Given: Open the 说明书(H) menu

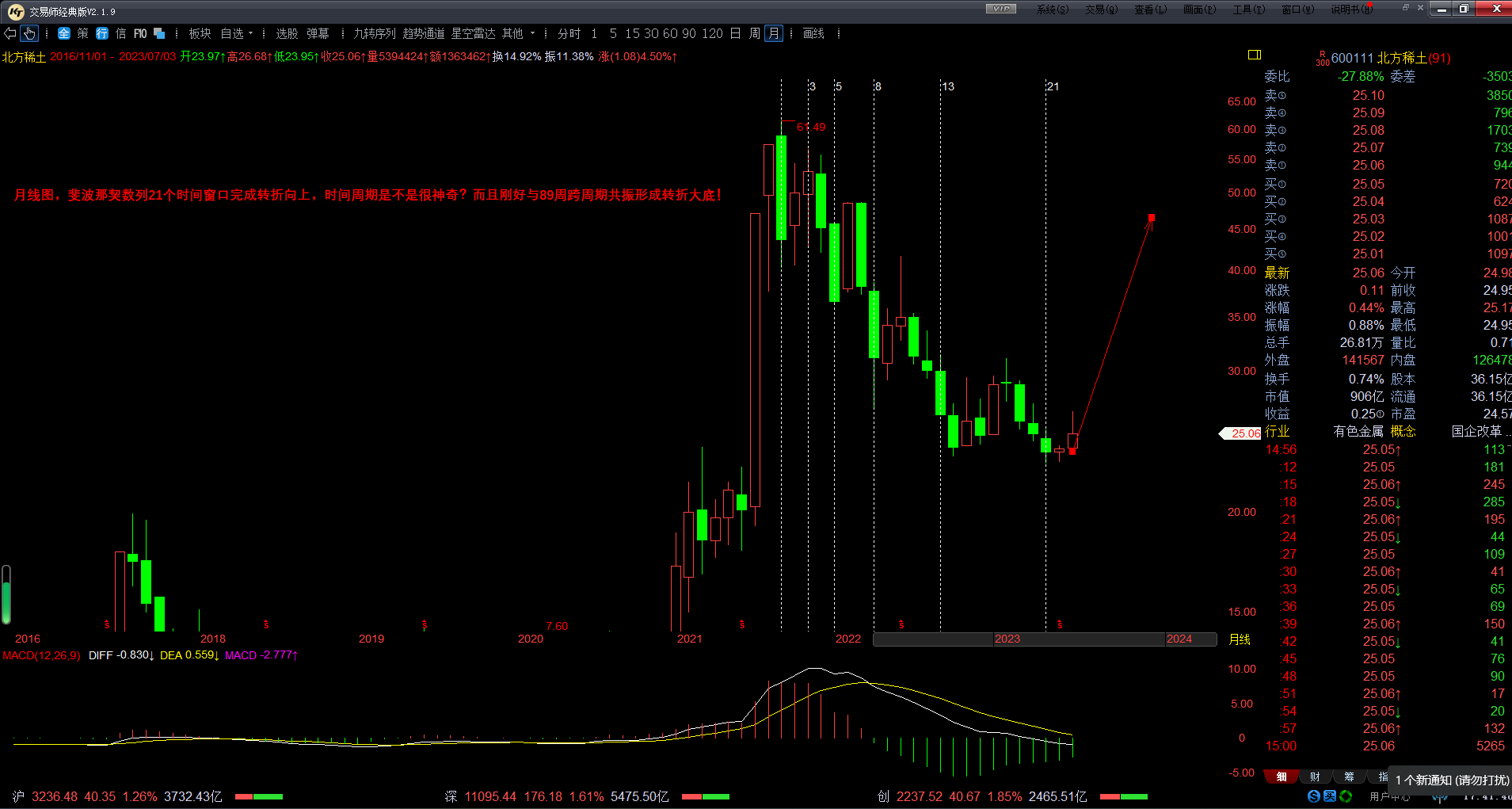Looking at the screenshot, I should pos(1351,10).
